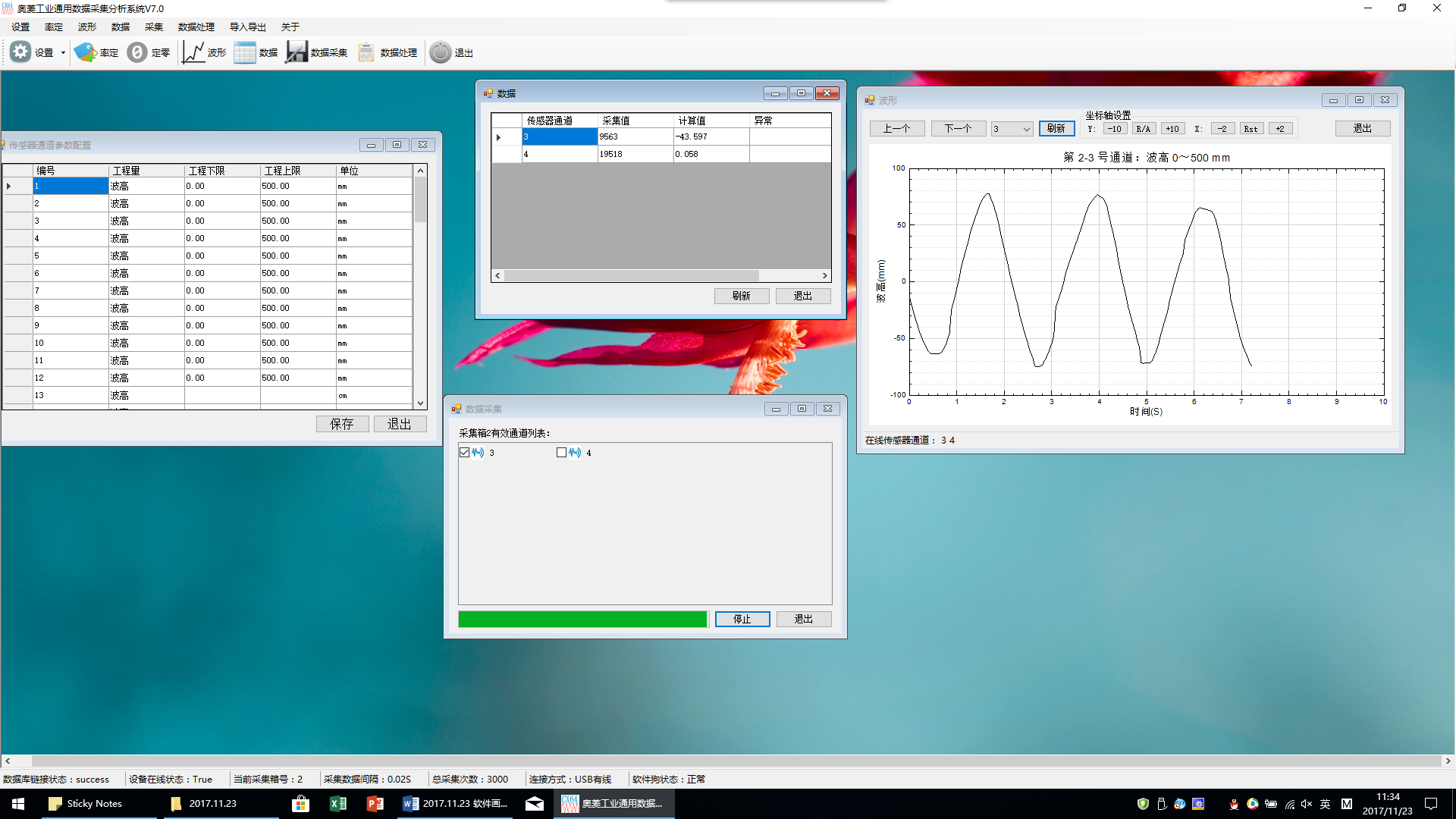Click the 率定 calibration toolbar icon
The width and height of the screenshot is (1456, 819).
tap(85, 52)
